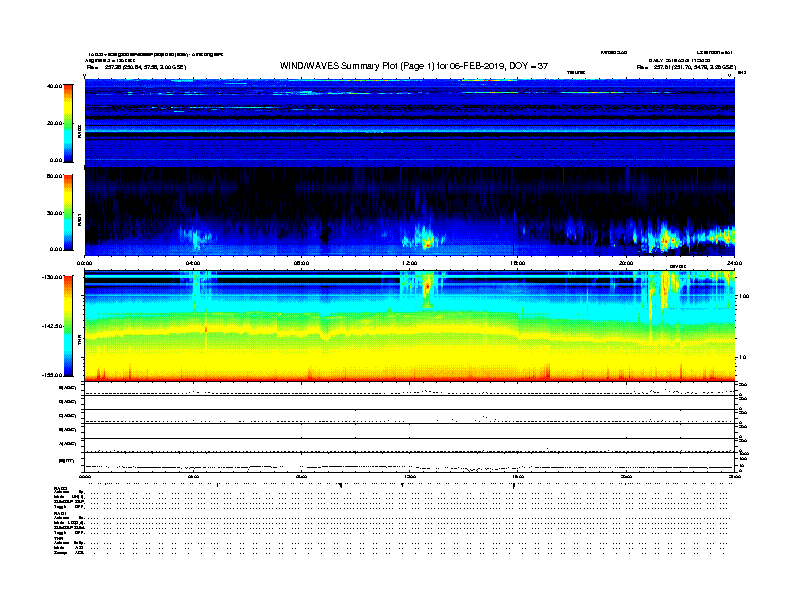Click the TNR status header in the bottom table
This screenshot has width=792, height=612.
58,538
